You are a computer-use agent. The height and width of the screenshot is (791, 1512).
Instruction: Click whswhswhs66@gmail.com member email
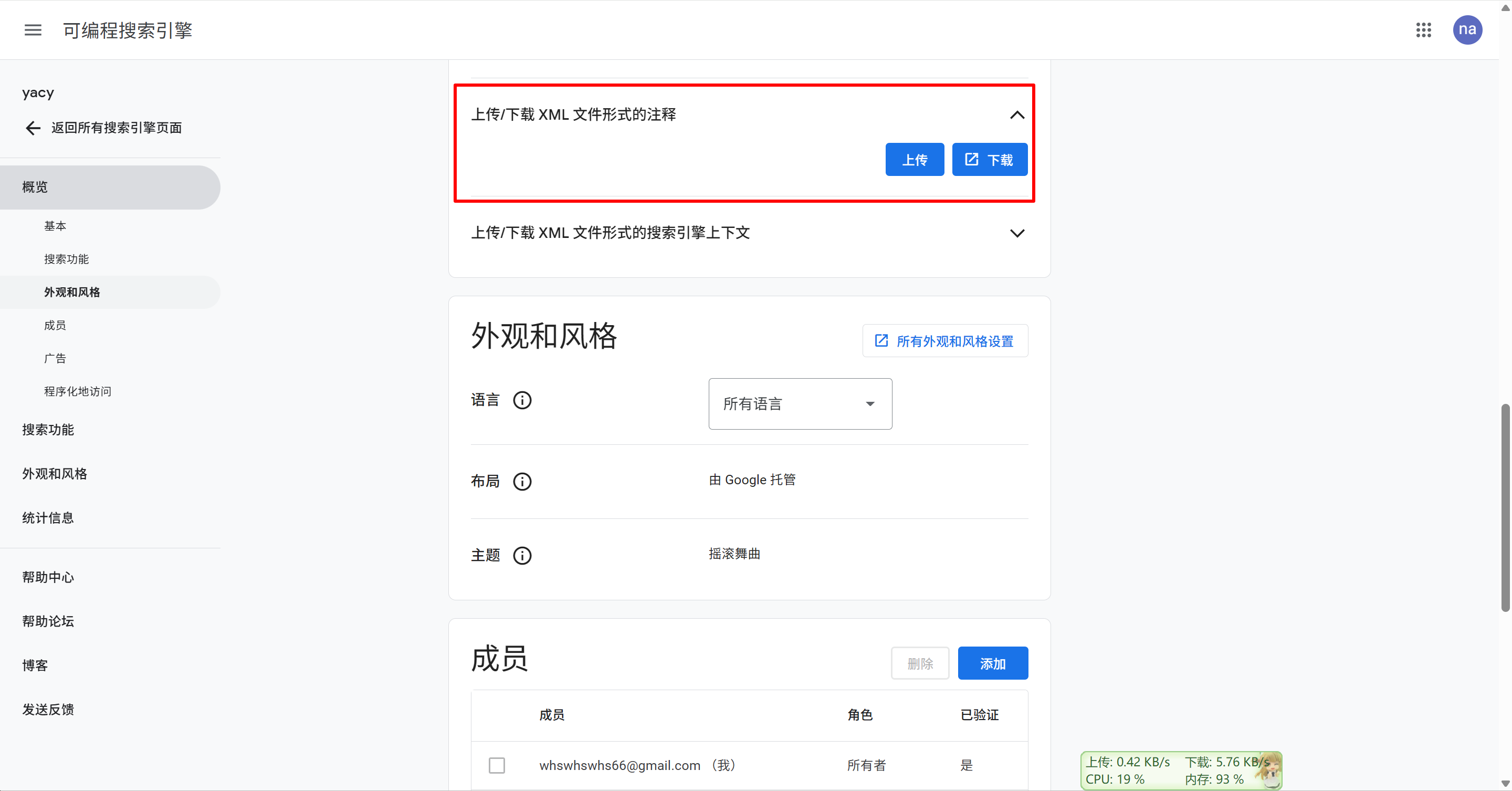coord(620,765)
